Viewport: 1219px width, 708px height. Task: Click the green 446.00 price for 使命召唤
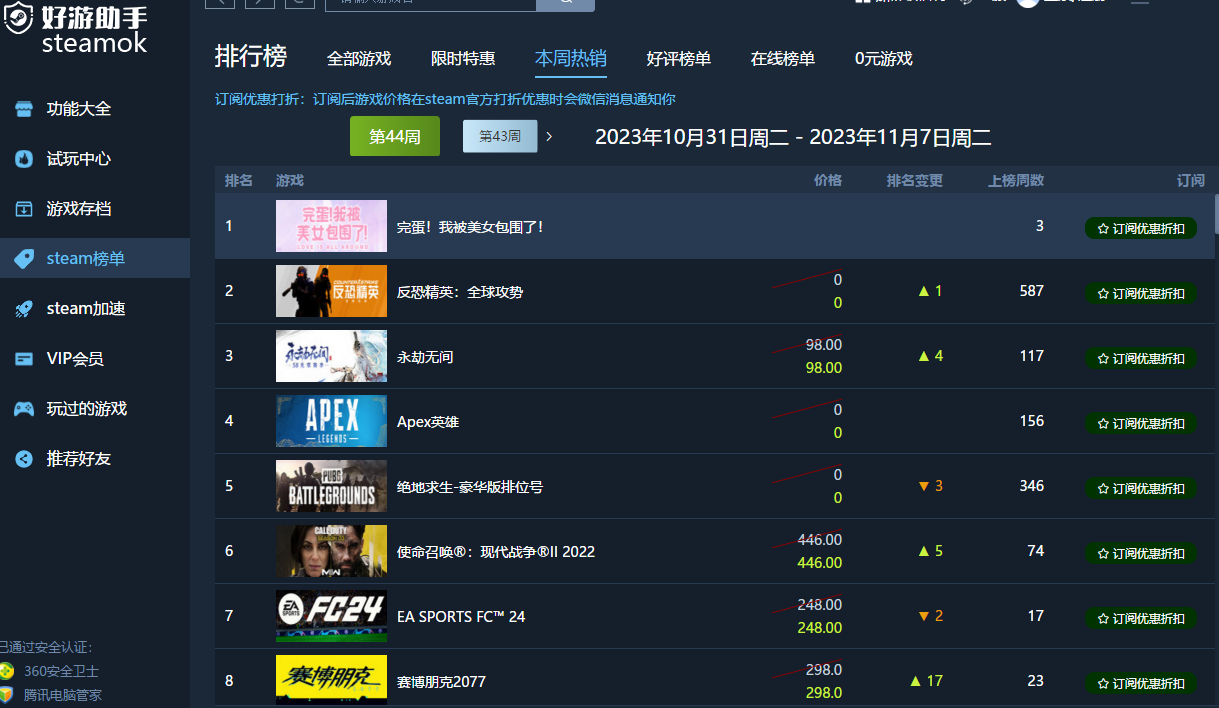click(820, 563)
